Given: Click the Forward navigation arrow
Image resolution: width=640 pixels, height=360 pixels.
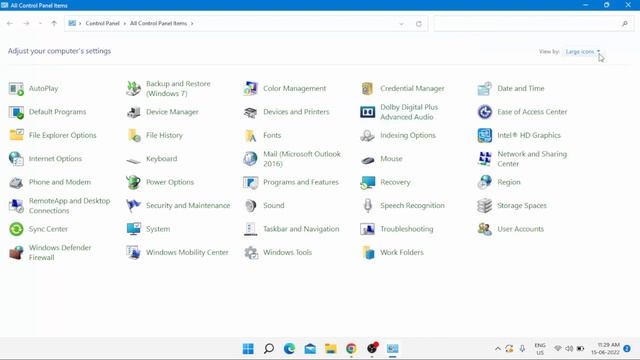Looking at the screenshot, I should click(26, 24).
